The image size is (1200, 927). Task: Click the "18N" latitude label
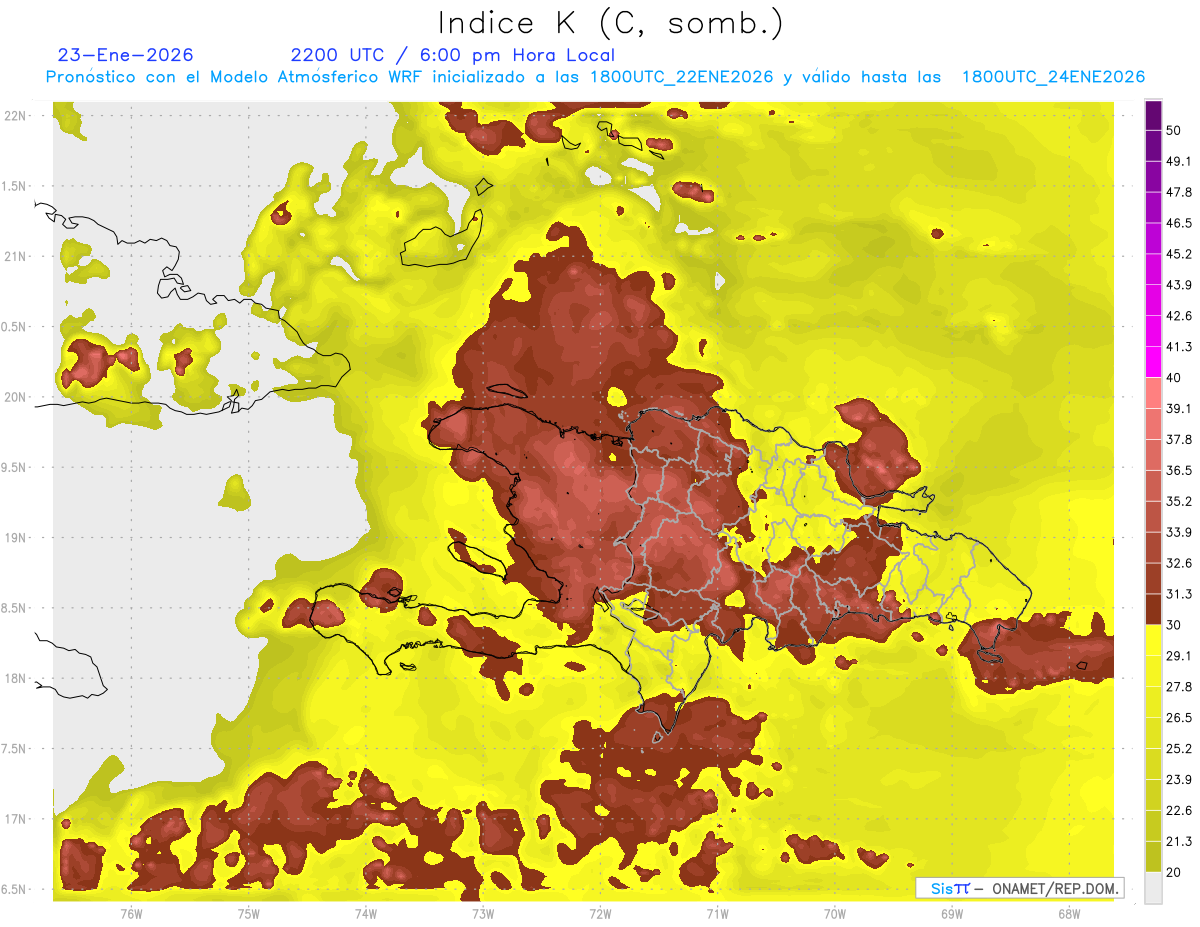pos(15,678)
